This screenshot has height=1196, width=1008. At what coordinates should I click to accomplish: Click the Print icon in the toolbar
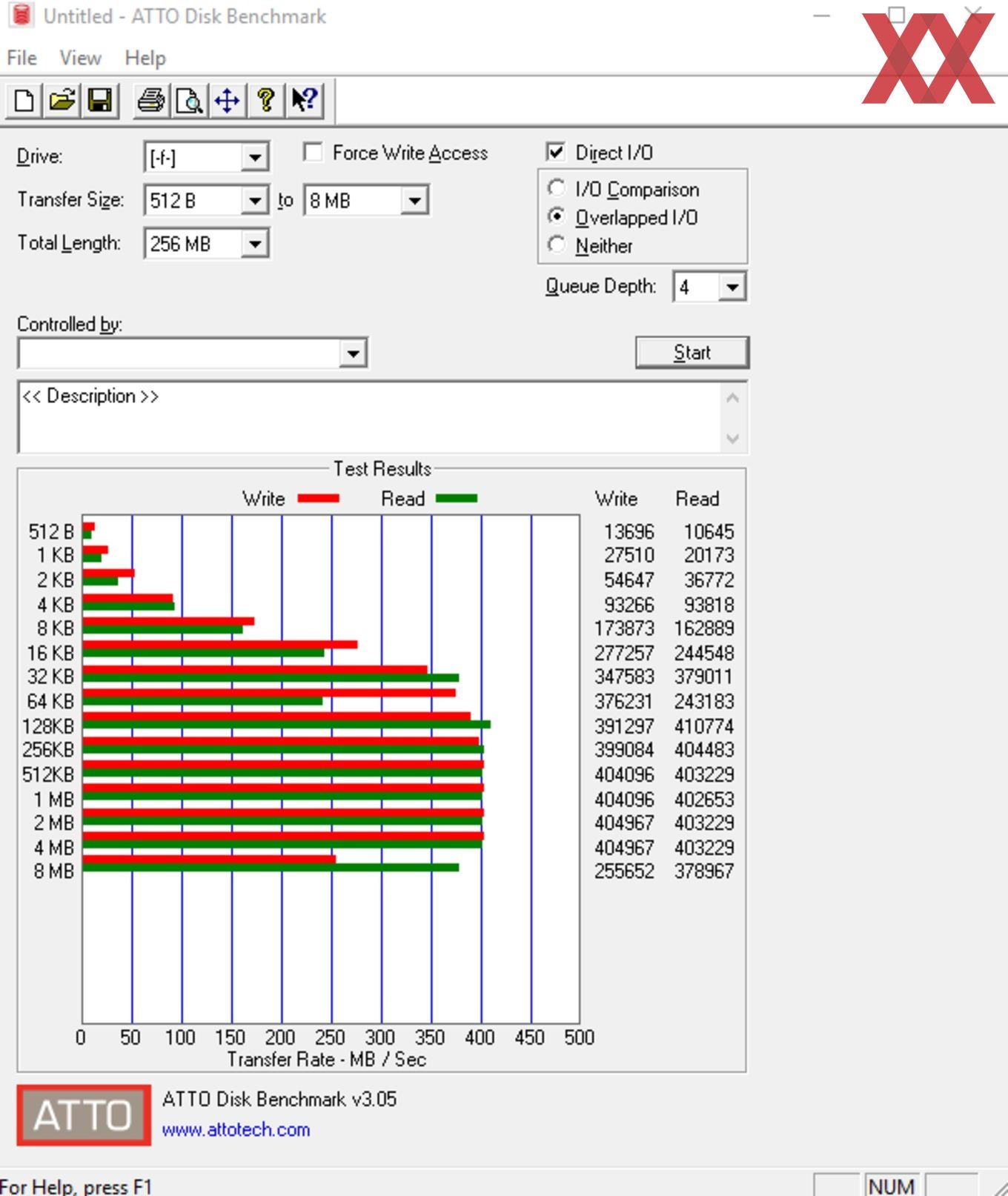(x=151, y=100)
